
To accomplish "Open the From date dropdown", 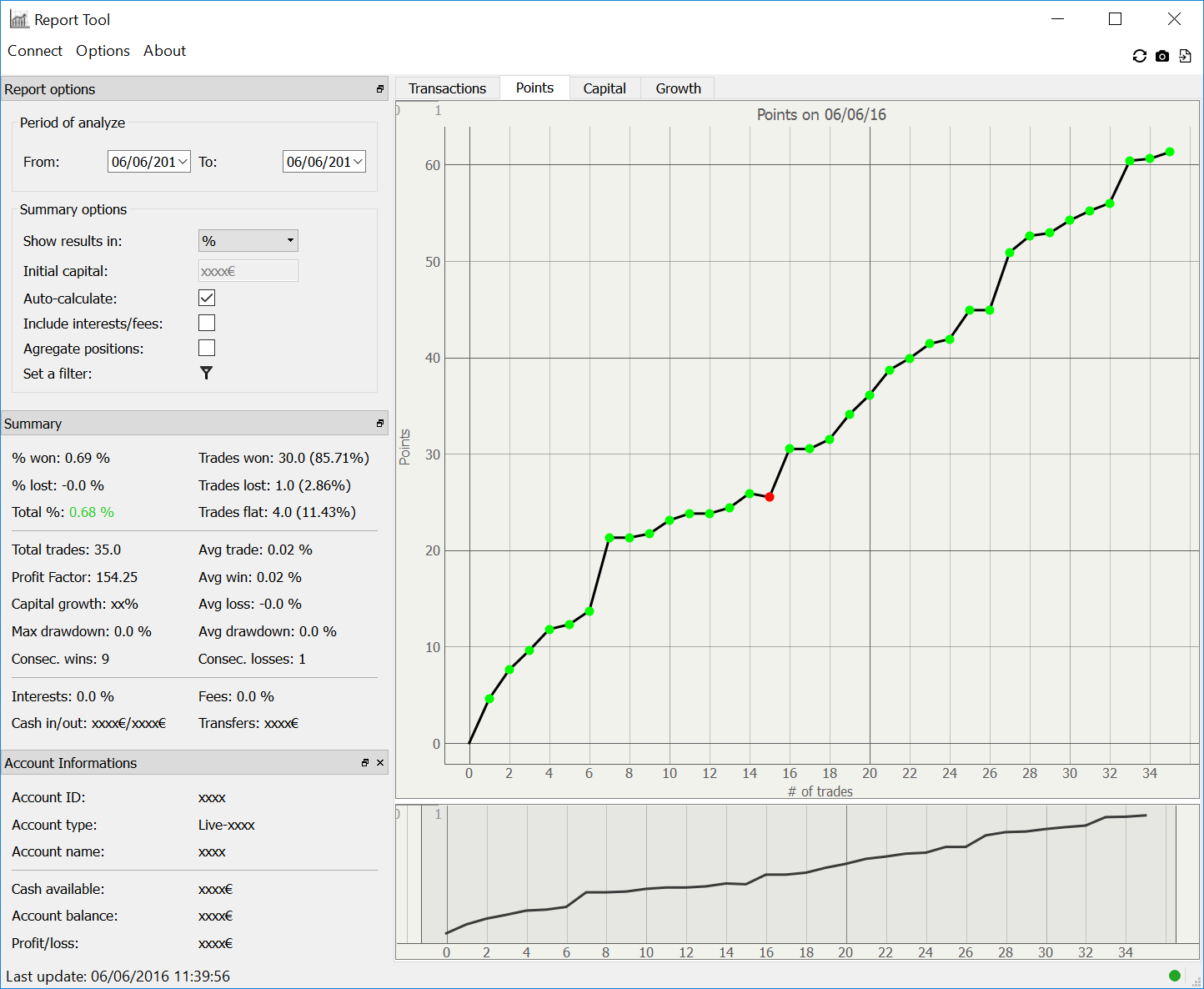I will (183, 162).
